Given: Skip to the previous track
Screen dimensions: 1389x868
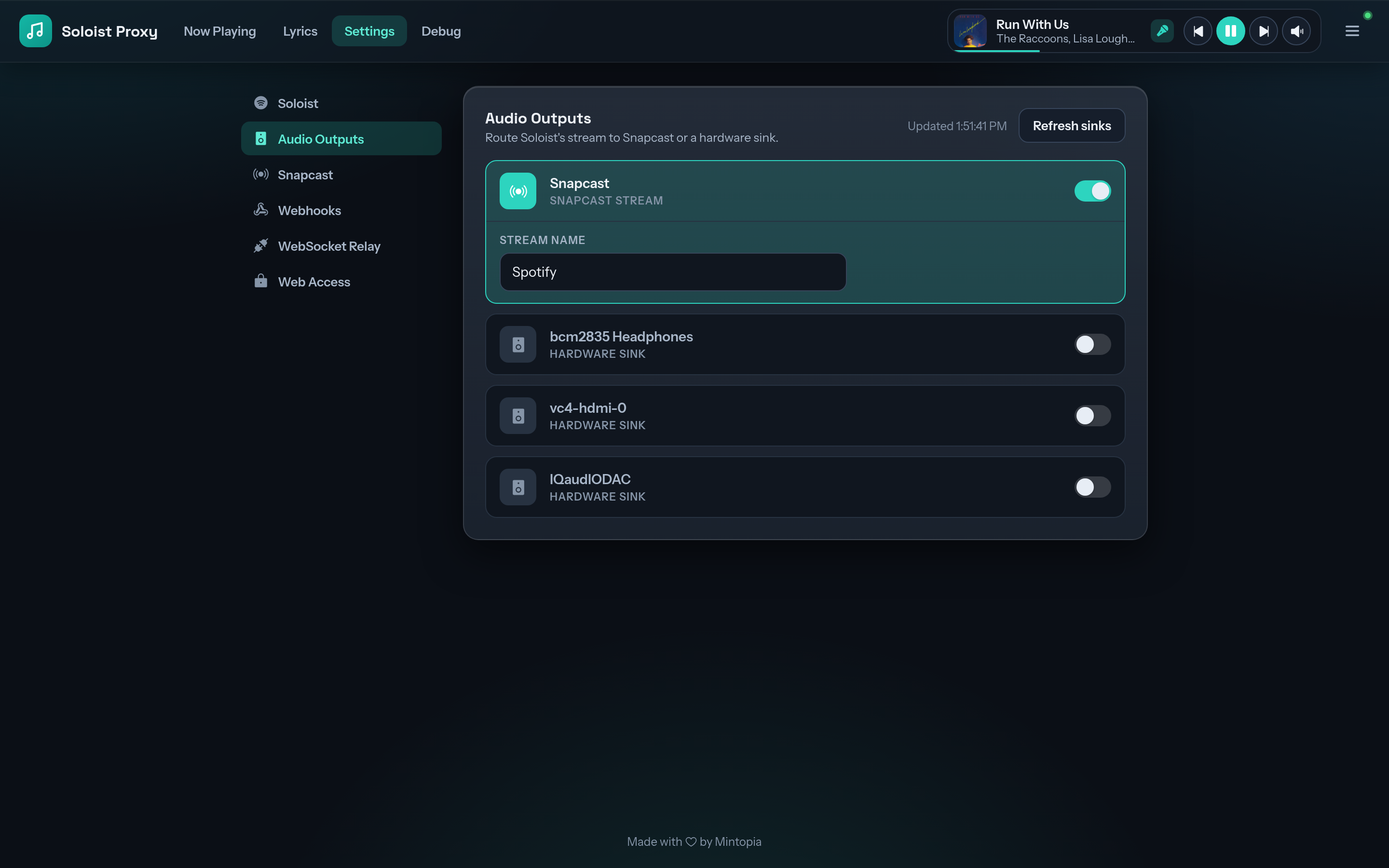Looking at the screenshot, I should (1198, 31).
